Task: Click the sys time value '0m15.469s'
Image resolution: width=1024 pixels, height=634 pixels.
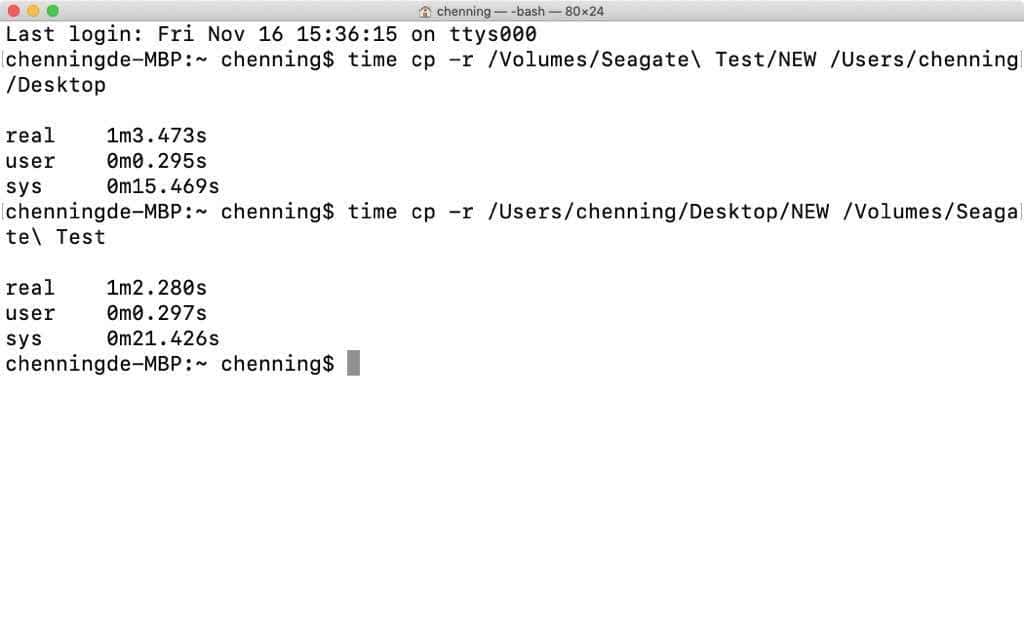Action: click(x=162, y=187)
